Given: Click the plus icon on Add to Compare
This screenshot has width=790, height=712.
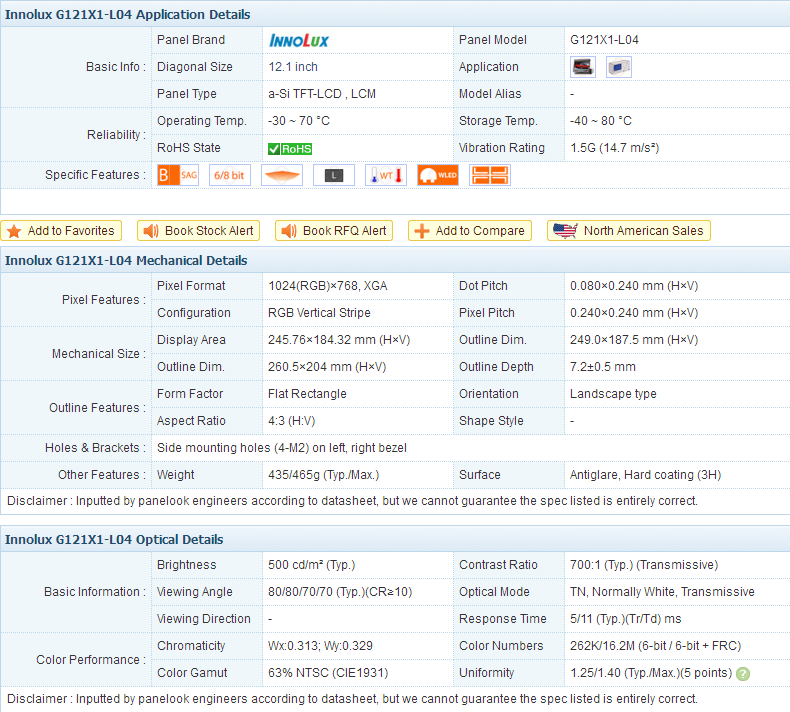Looking at the screenshot, I should (422, 231).
